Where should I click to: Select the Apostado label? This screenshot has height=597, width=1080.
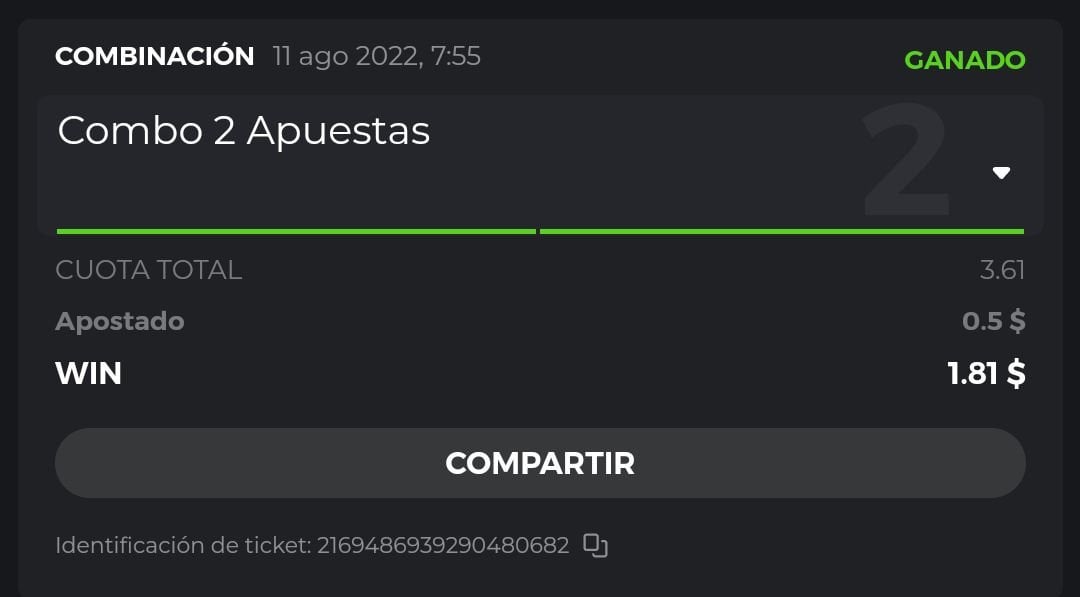tap(120, 321)
